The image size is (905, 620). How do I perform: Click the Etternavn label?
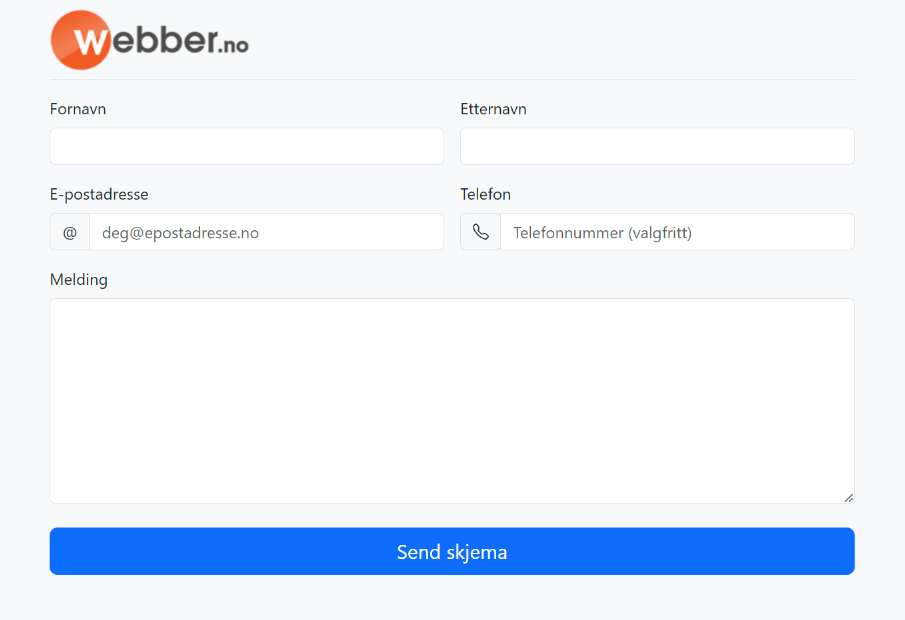pos(493,109)
